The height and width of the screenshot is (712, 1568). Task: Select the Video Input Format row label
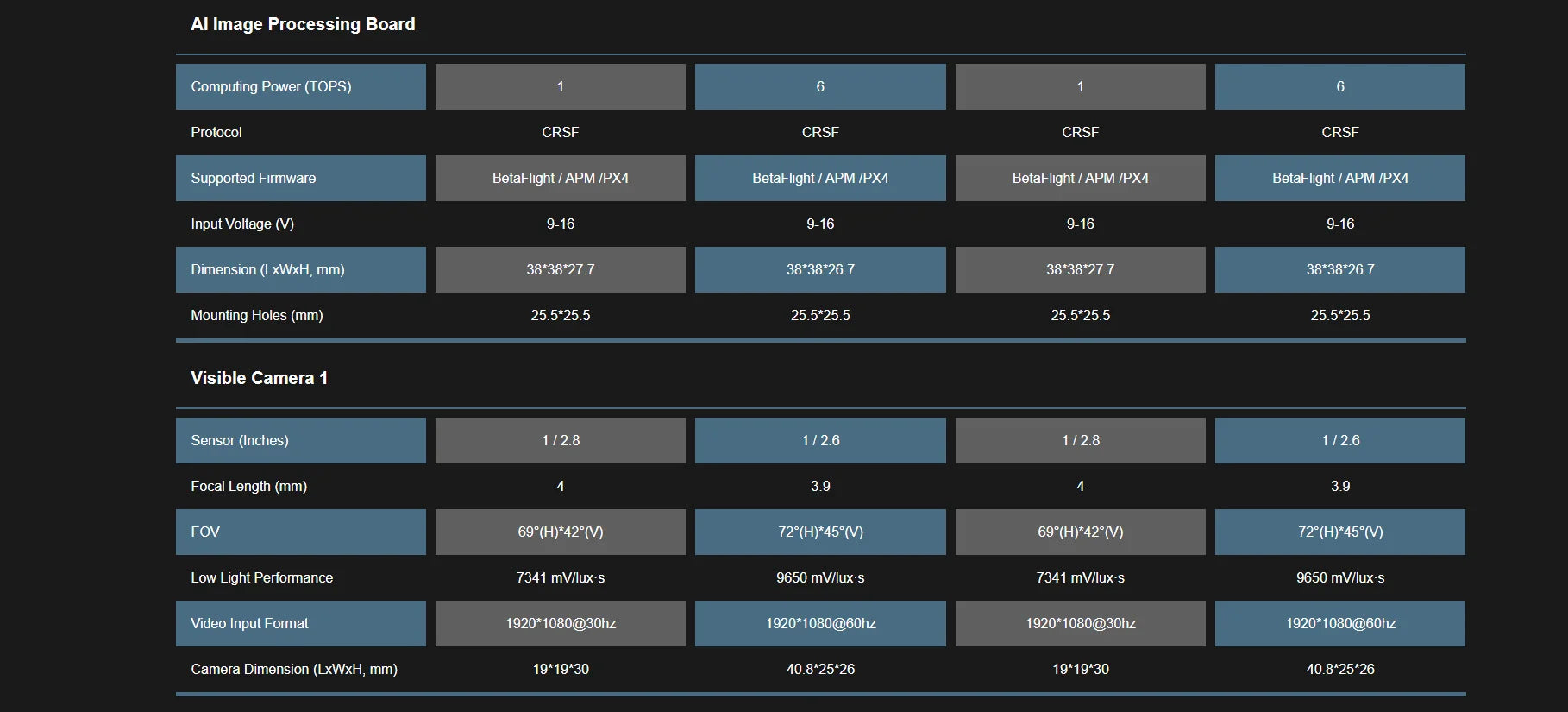pyautogui.click(x=249, y=623)
